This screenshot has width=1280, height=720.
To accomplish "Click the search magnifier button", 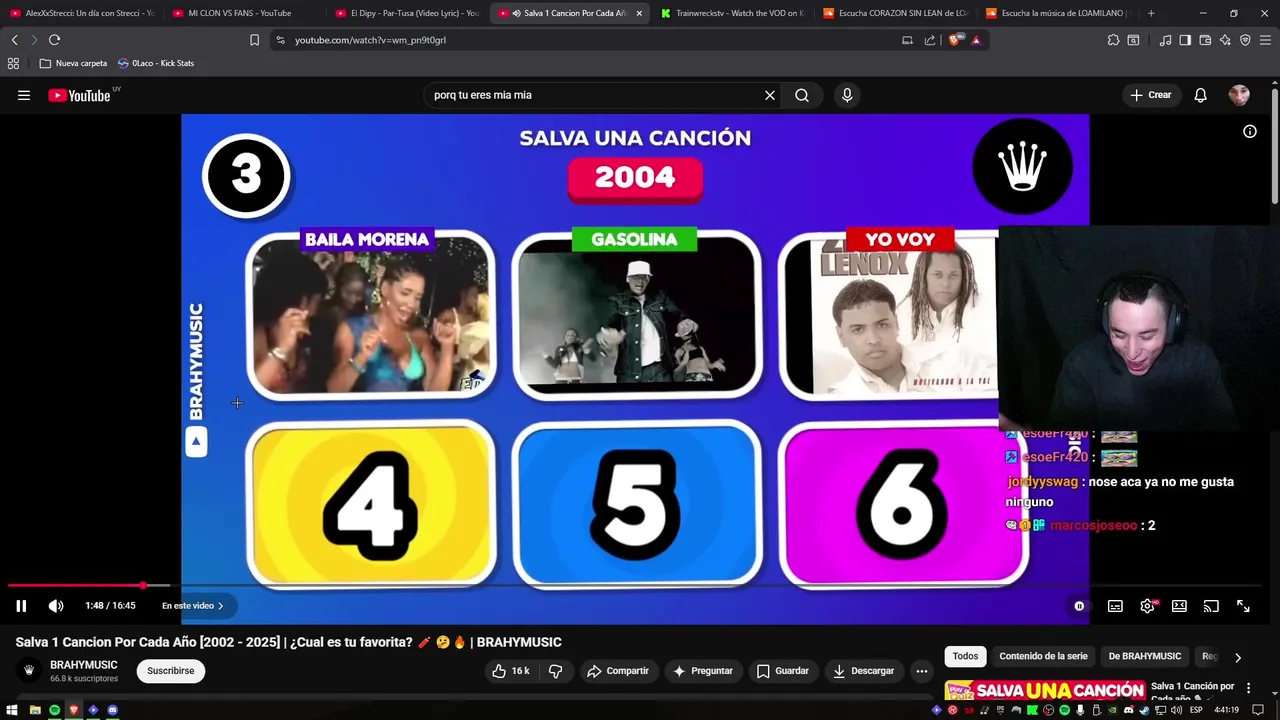I will (802, 95).
